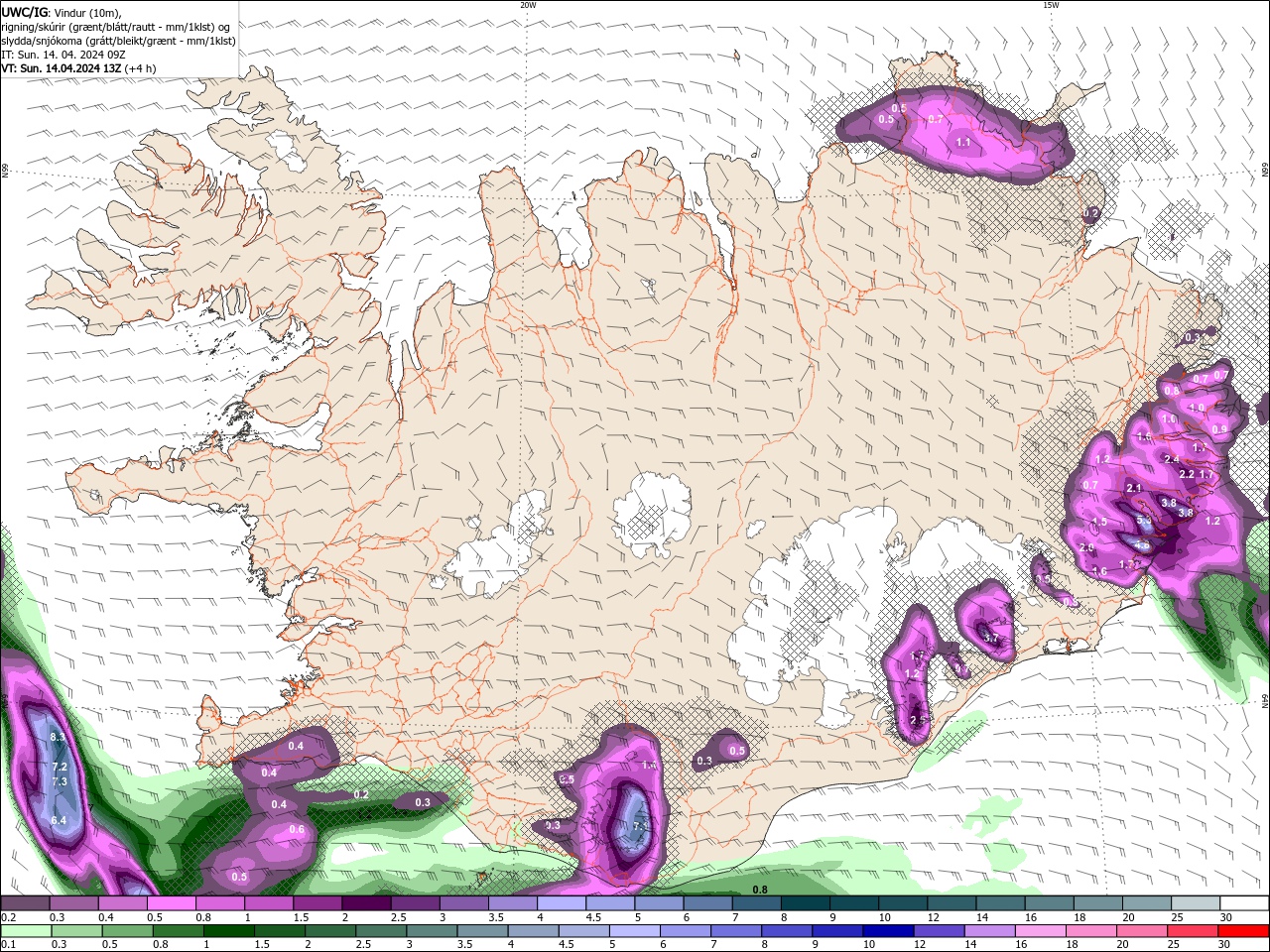Click the "0.1" label on the rain scale
The image size is (1270, 952).
point(8,944)
